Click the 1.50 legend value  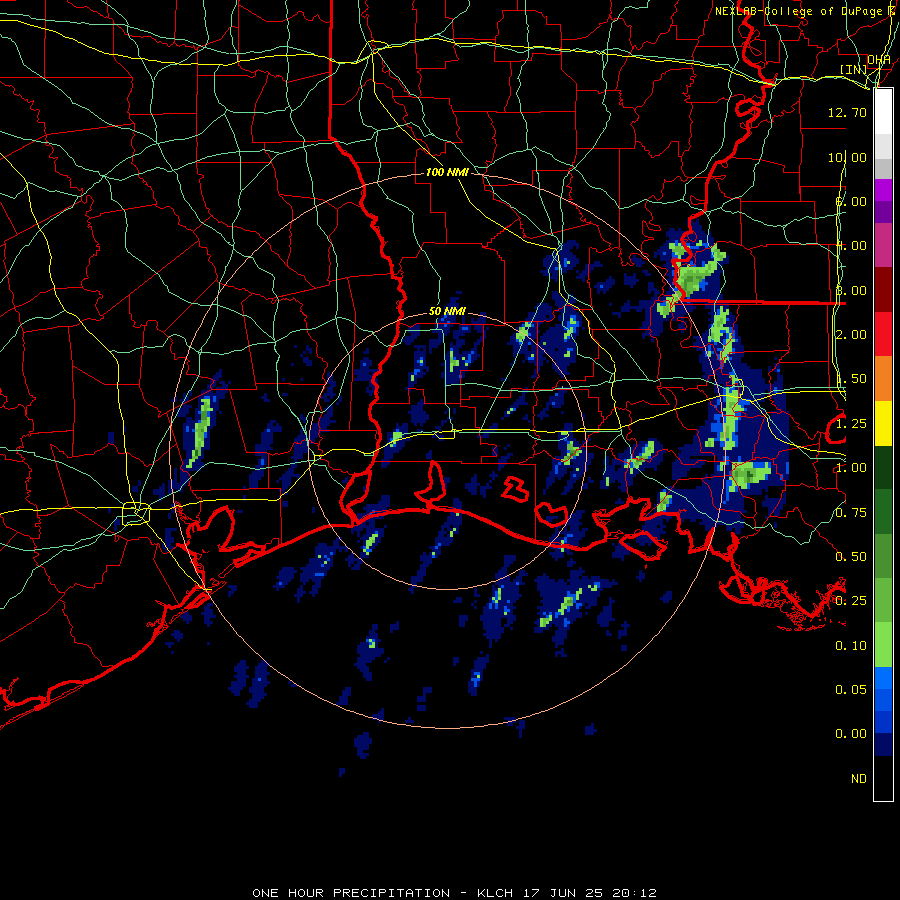click(851, 379)
